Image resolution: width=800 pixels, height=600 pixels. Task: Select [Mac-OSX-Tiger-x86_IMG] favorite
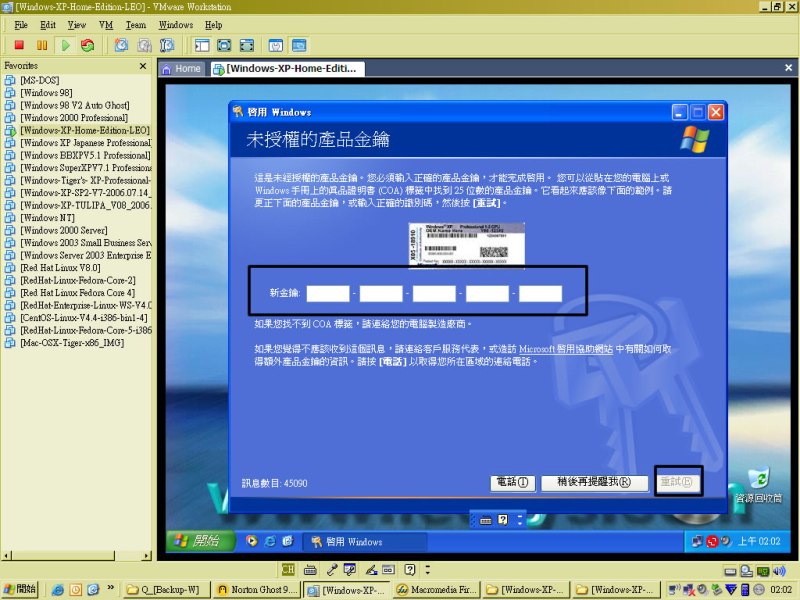[x=72, y=343]
